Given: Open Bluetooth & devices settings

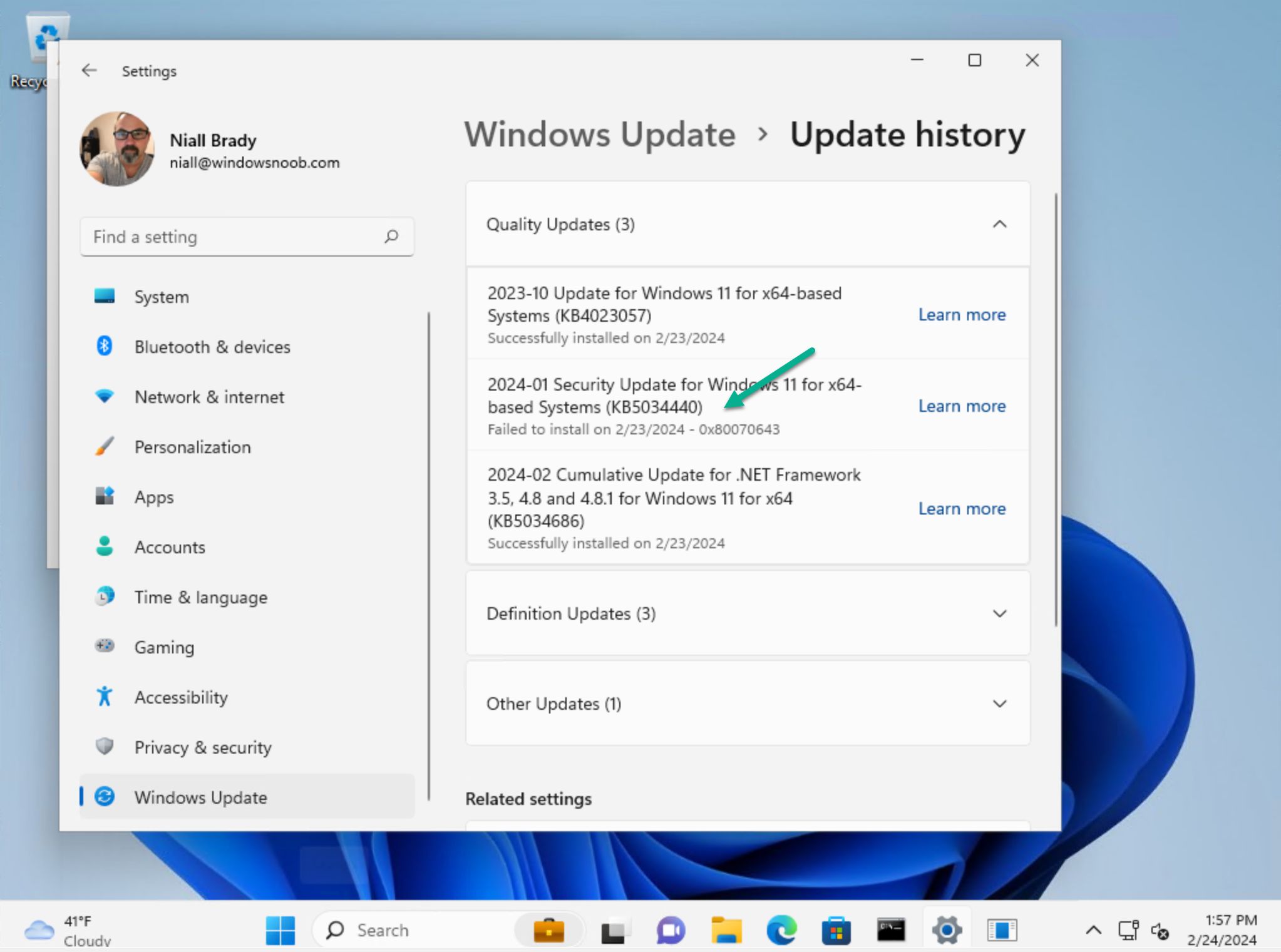Looking at the screenshot, I should coord(247,347).
